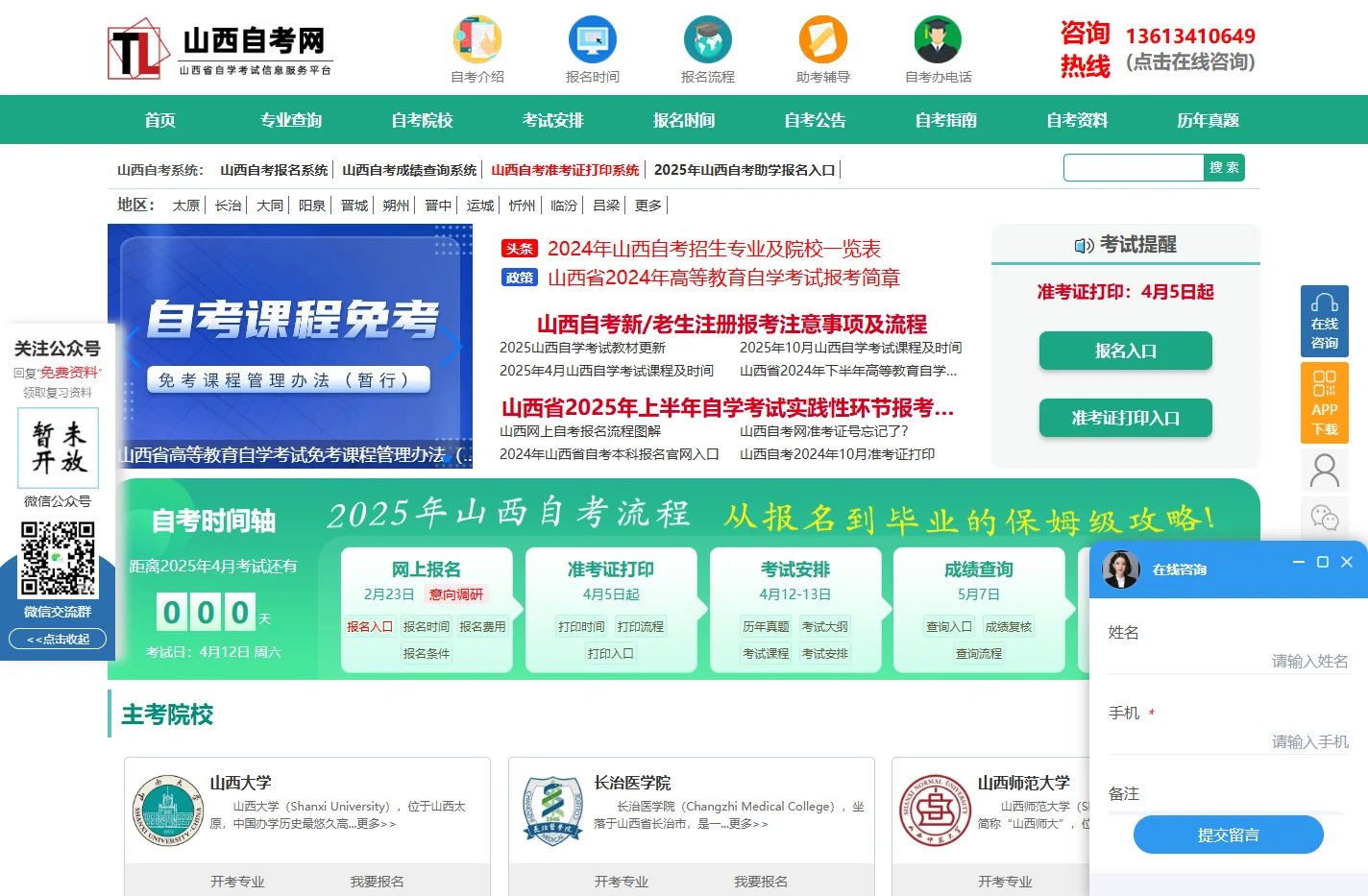Minimize the 在线咨询 chat window

tap(1299, 562)
